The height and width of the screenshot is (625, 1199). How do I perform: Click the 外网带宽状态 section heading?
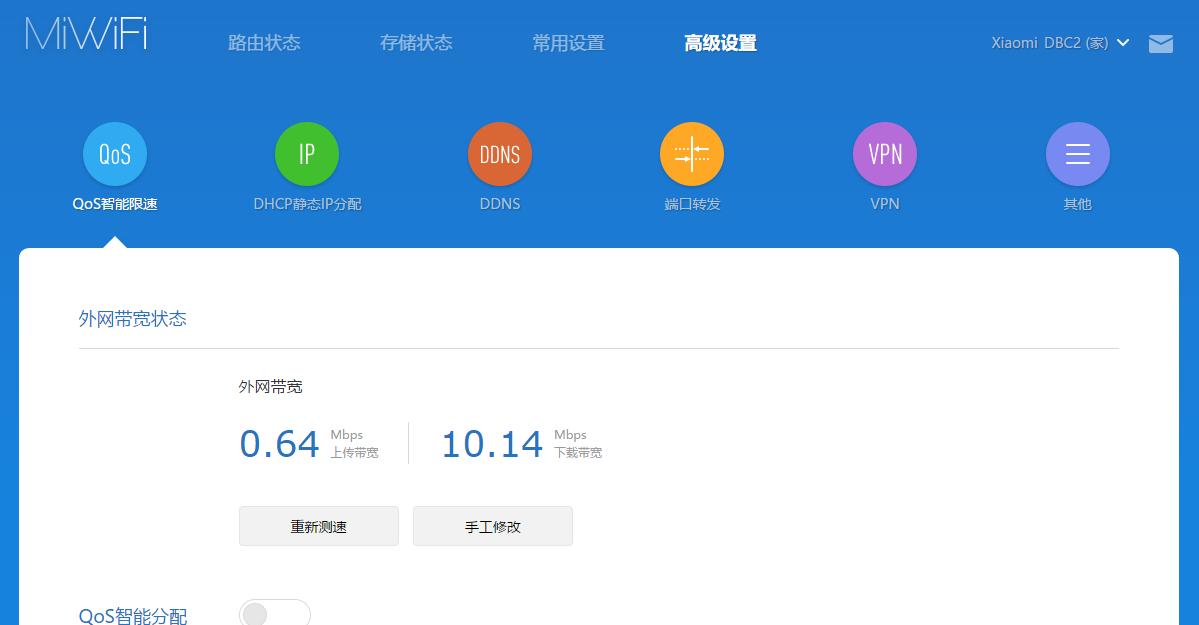(x=132, y=318)
